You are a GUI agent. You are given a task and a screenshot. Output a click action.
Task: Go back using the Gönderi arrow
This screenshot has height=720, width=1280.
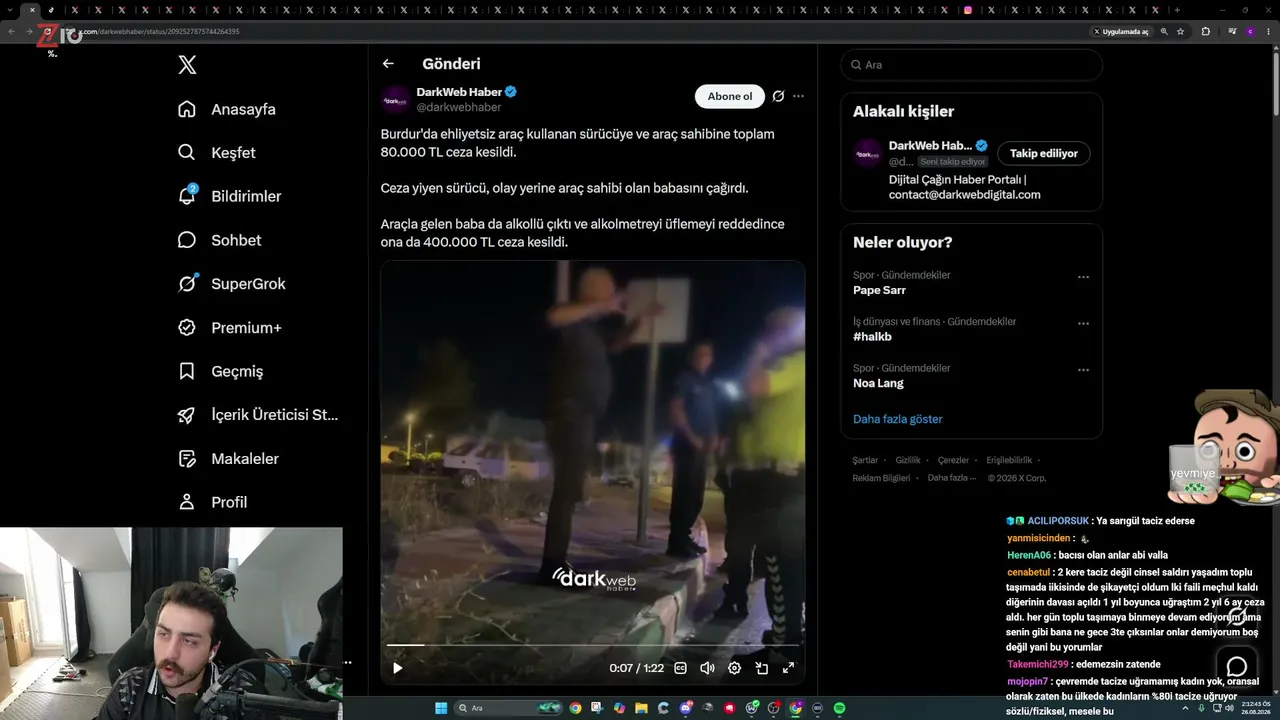click(388, 64)
